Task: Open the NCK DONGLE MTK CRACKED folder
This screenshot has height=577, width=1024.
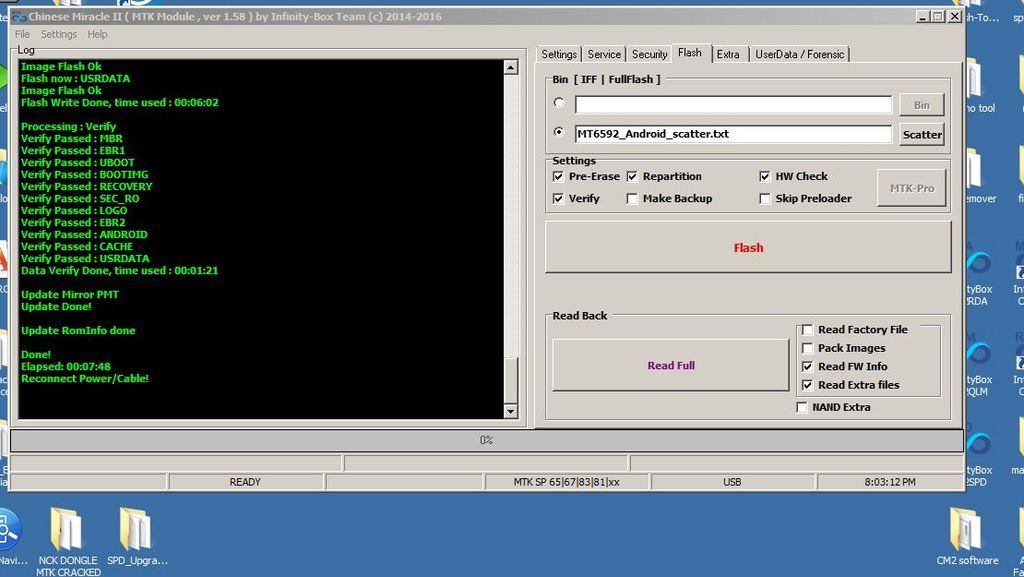Action: (x=67, y=529)
